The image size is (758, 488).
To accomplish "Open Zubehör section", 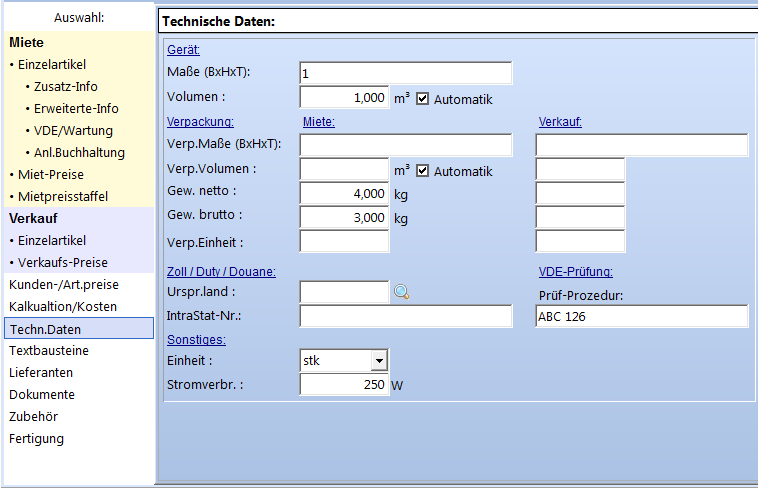I will click(33, 416).
